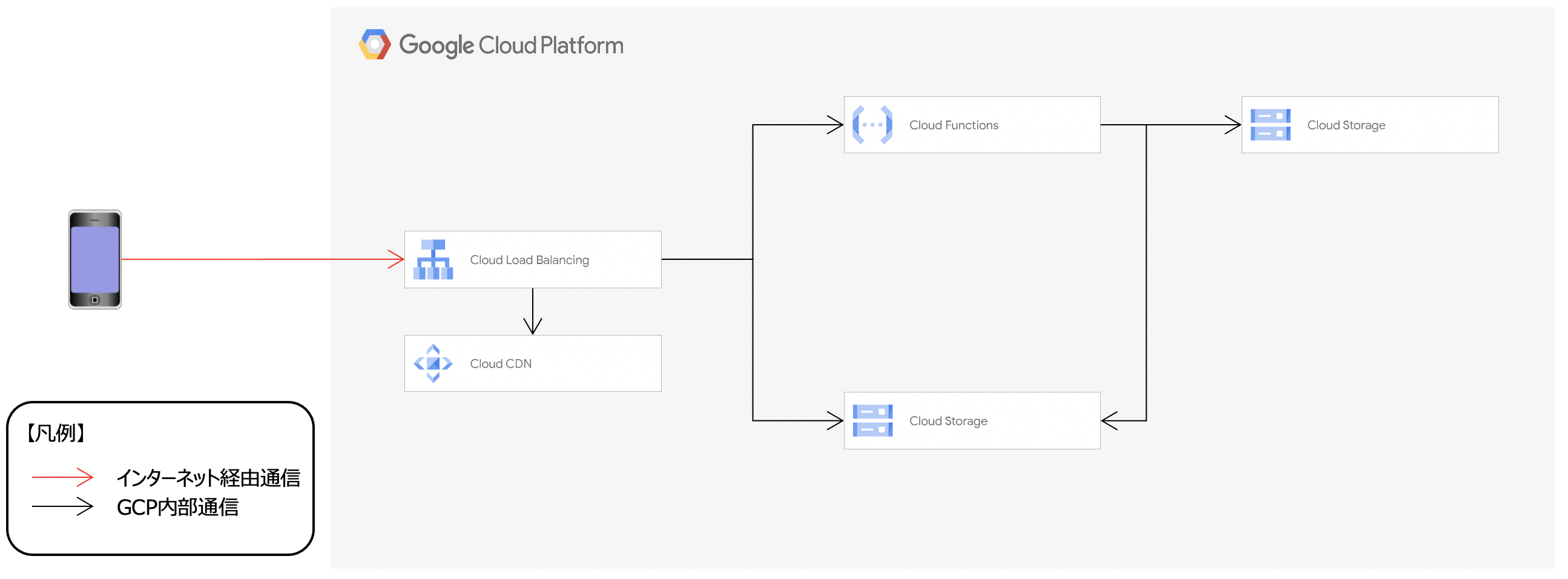Click the Cloud Storage icon fed by Cloud Functions' straight arrow
1568x579 pixels.
1270,125
